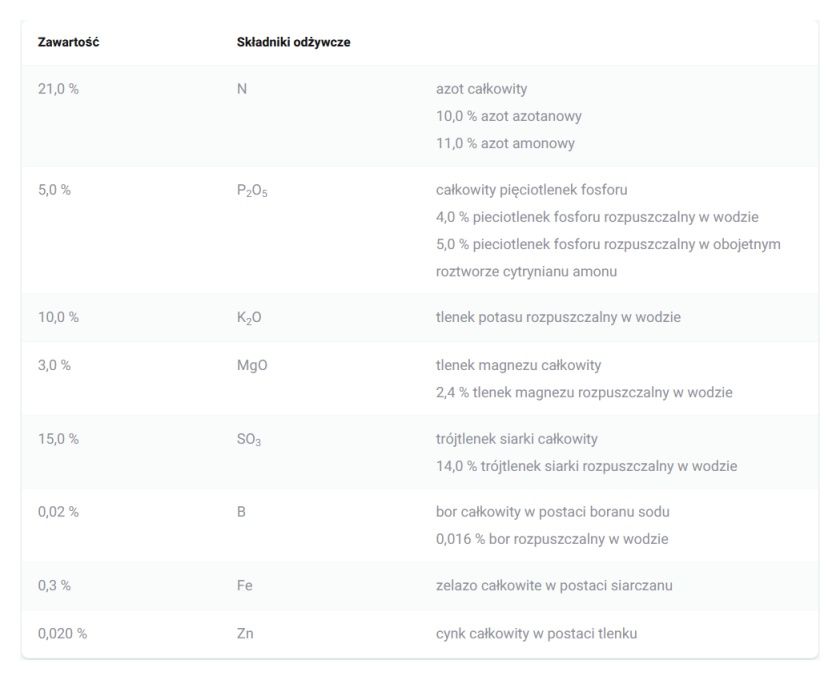840x680 pixels.
Task: Click the Fe nutrient symbol
Action: [x=245, y=586]
